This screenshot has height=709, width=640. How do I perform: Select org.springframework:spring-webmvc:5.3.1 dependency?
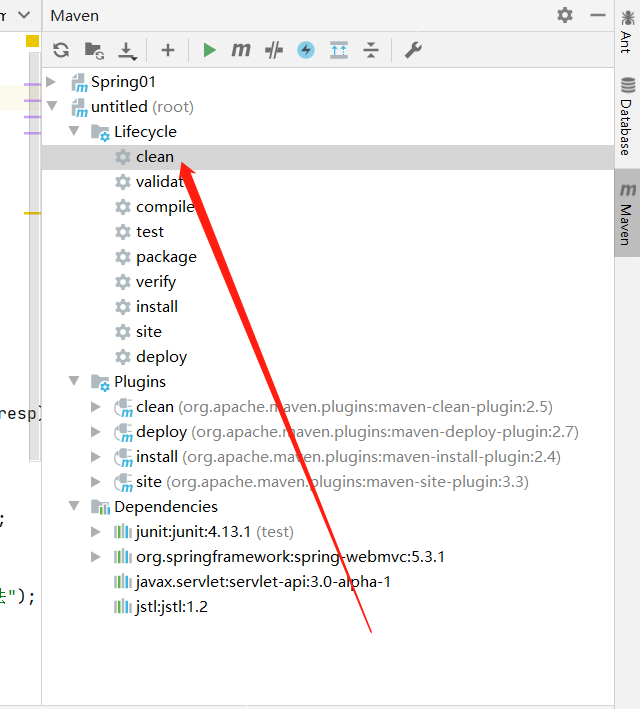(290, 557)
